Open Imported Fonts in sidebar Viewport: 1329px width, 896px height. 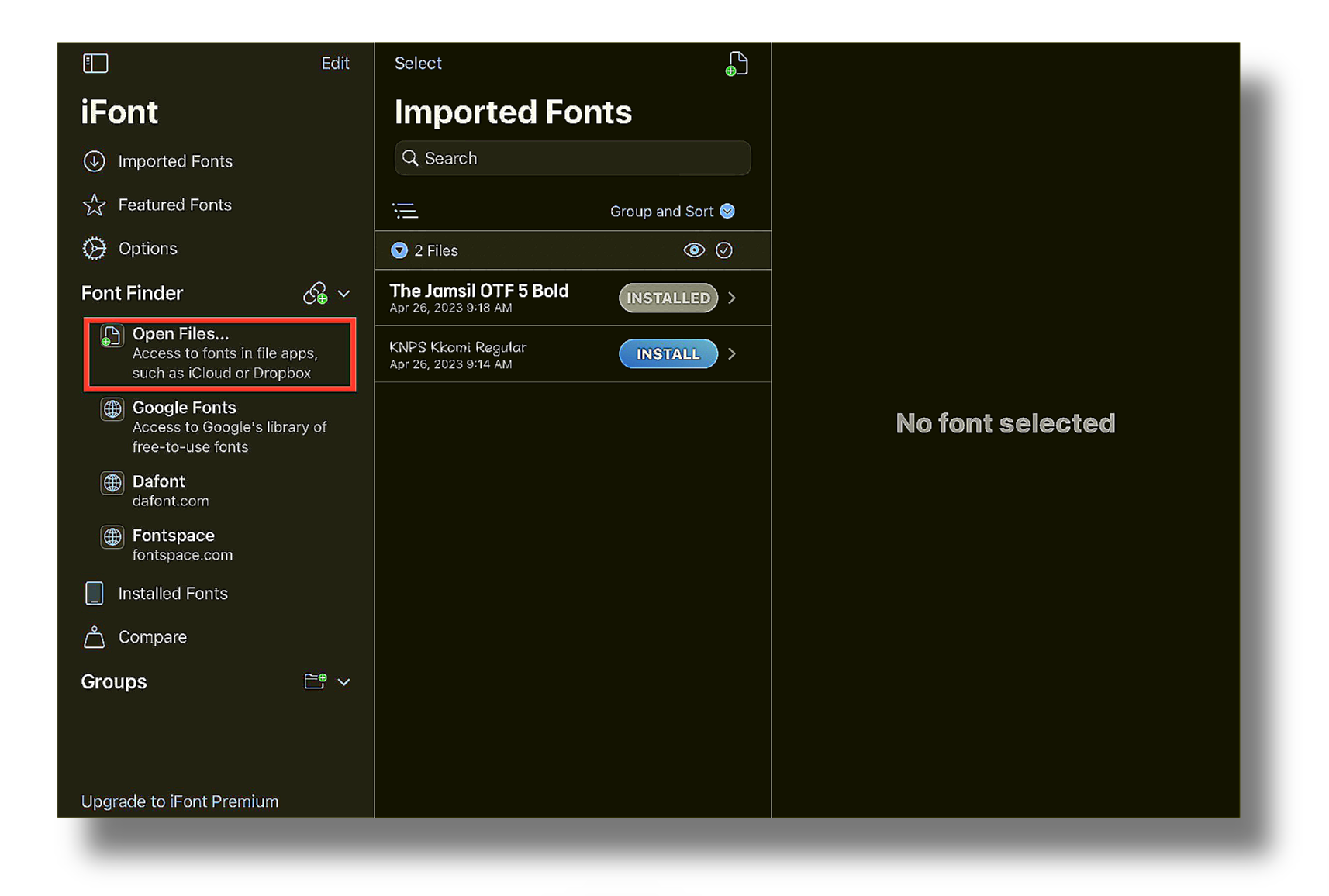tap(175, 161)
